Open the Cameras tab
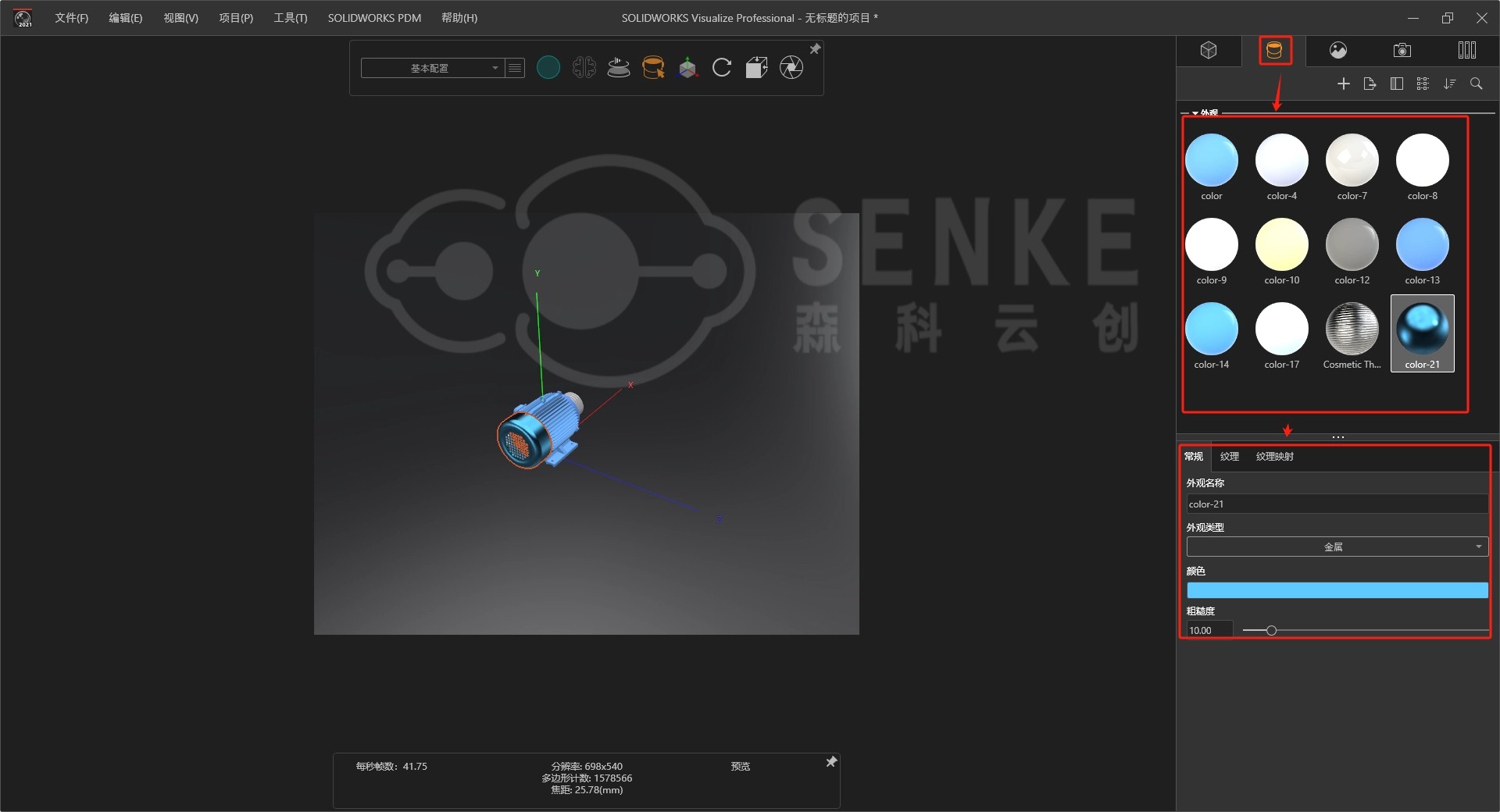 [x=1402, y=51]
